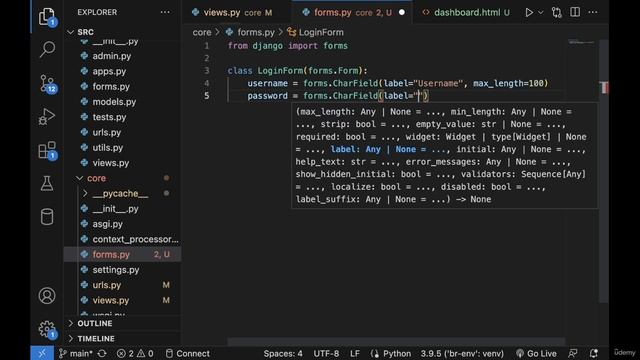Split the editor to the right
Viewport: 640px width, 360px height.
click(x=575, y=12)
